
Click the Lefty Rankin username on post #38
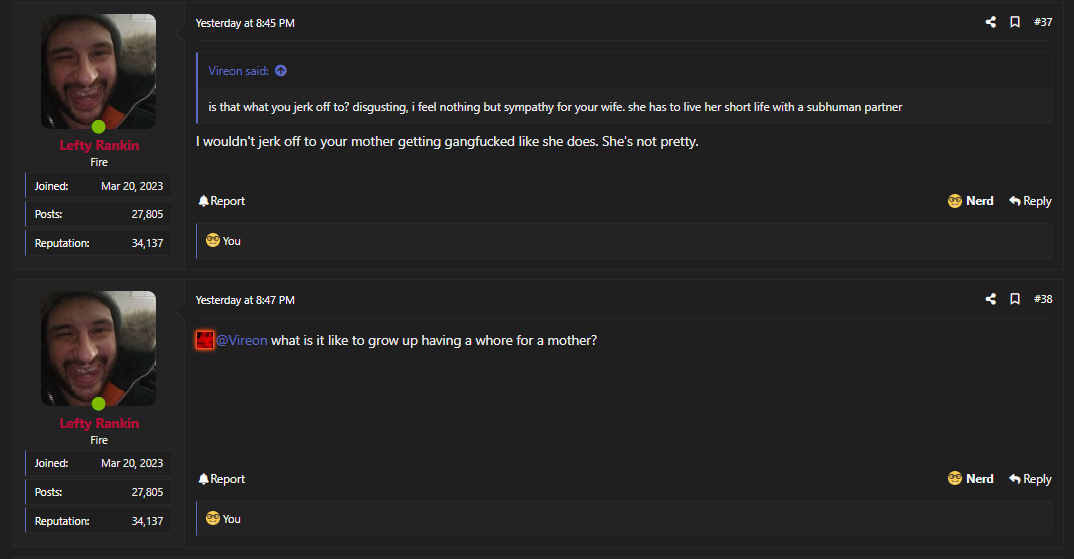click(99, 423)
